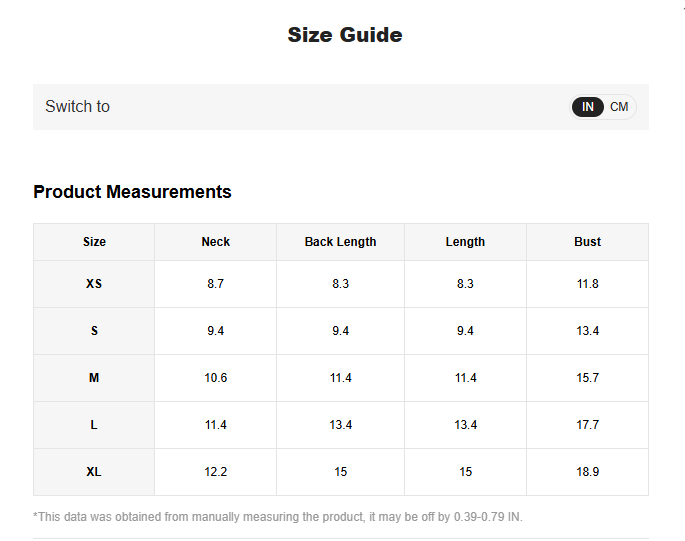Select the L size row label
685x541 pixels.
[94, 425]
